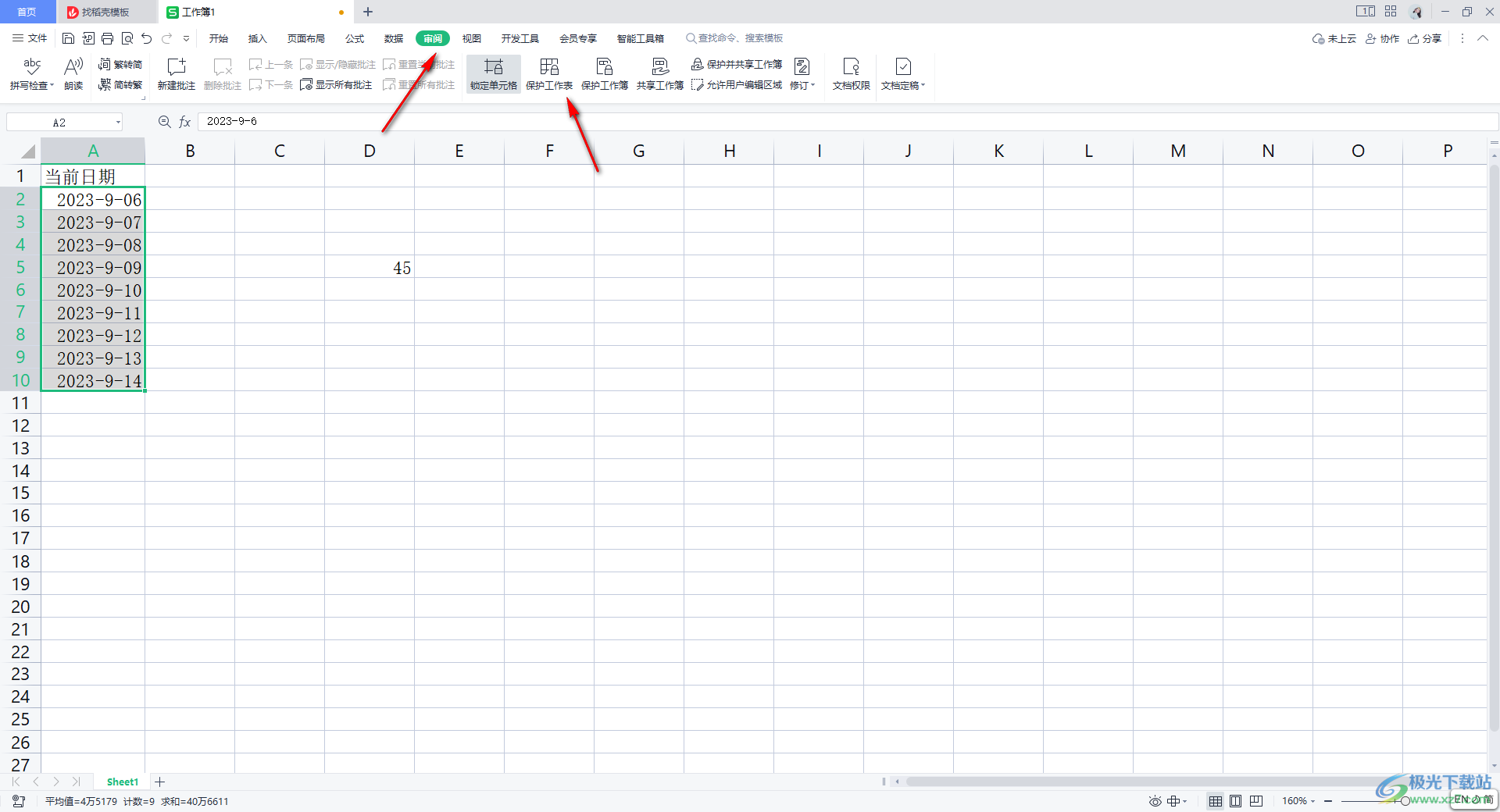Open the 智能工具箱 tab
Image resolution: width=1500 pixels, height=812 pixels.
click(x=641, y=38)
